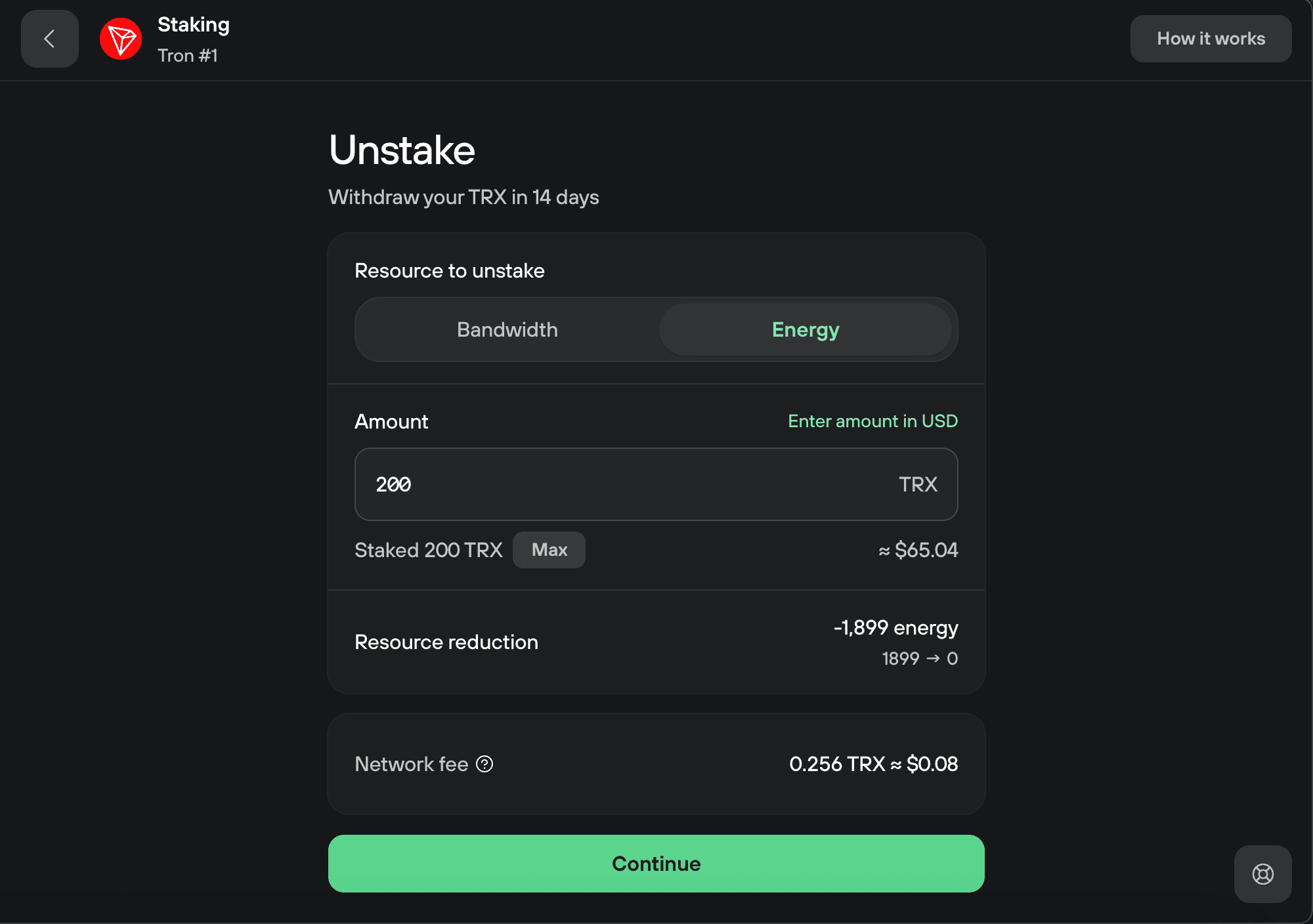The image size is (1313, 924).
Task: Click the Staked 200 TRX text
Action: coord(429,550)
